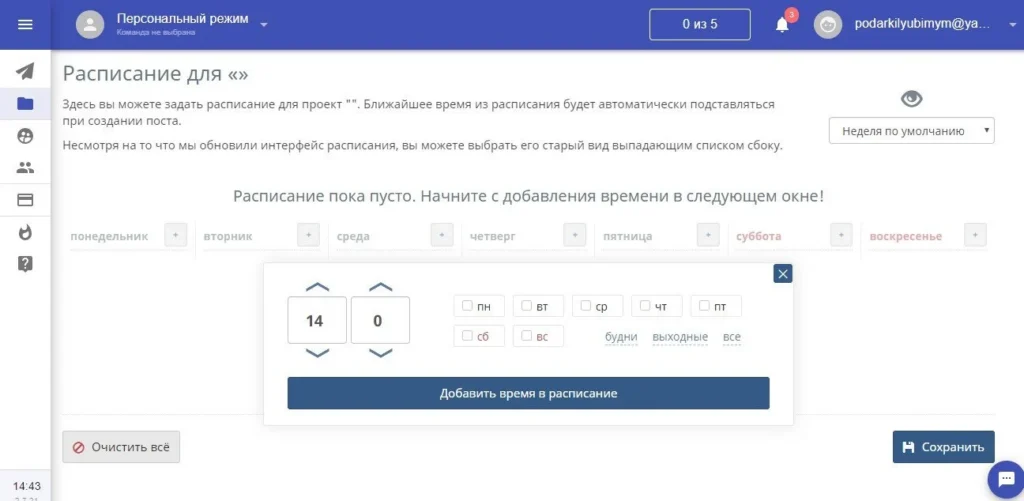Decrease the minutes value
The width and height of the screenshot is (1024, 501).
tap(380, 353)
